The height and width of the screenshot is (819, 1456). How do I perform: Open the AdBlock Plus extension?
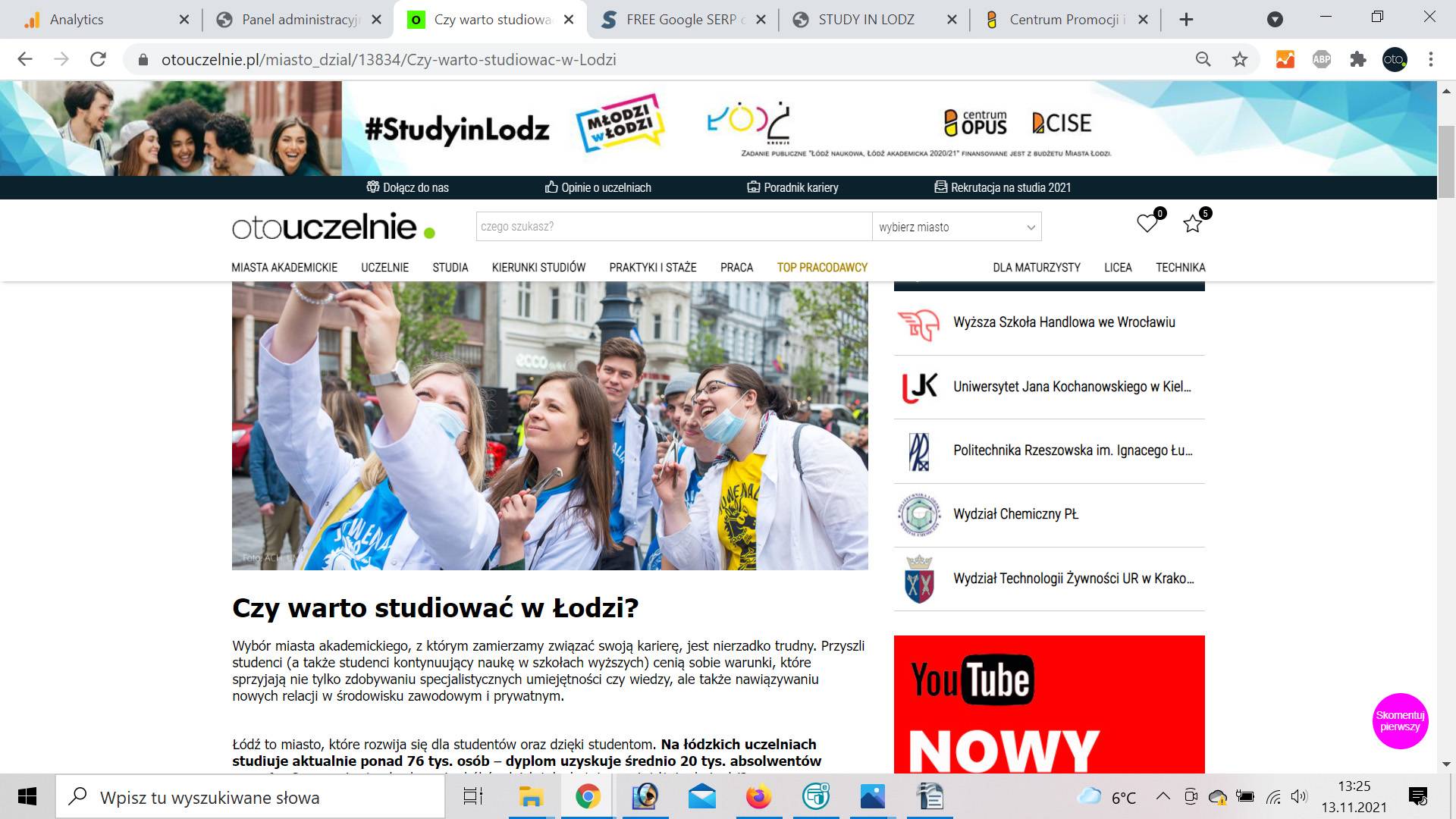1322,59
